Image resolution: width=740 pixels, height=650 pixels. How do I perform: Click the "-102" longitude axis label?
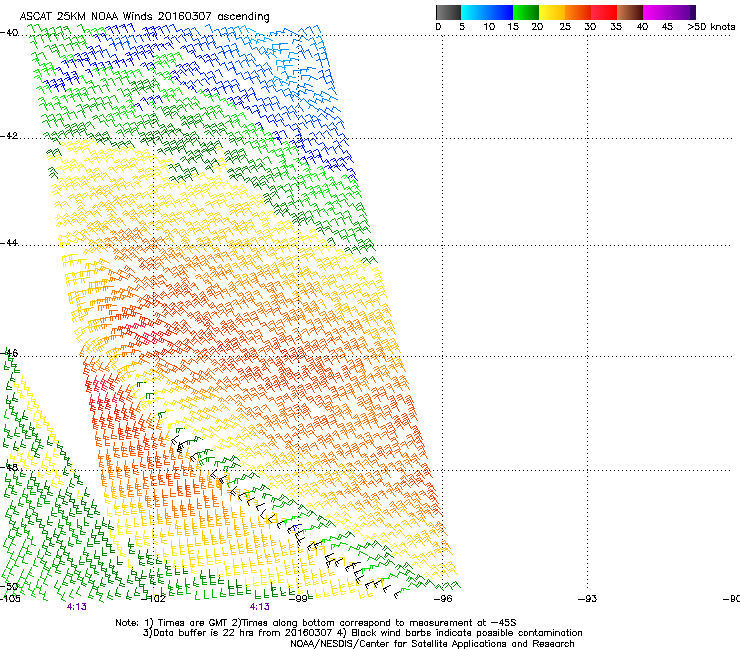point(154,599)
